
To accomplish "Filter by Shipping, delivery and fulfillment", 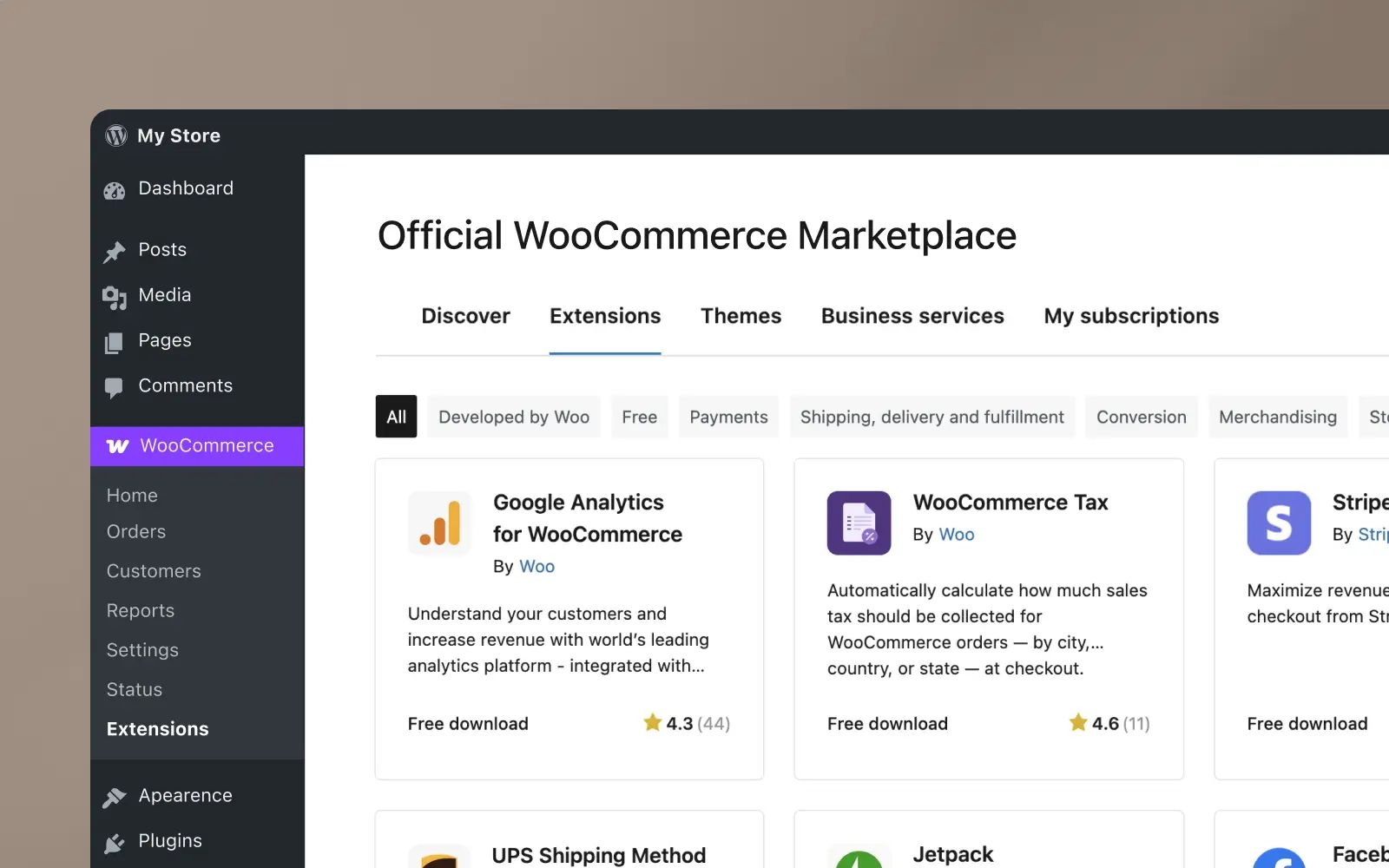I will (931, 417).
